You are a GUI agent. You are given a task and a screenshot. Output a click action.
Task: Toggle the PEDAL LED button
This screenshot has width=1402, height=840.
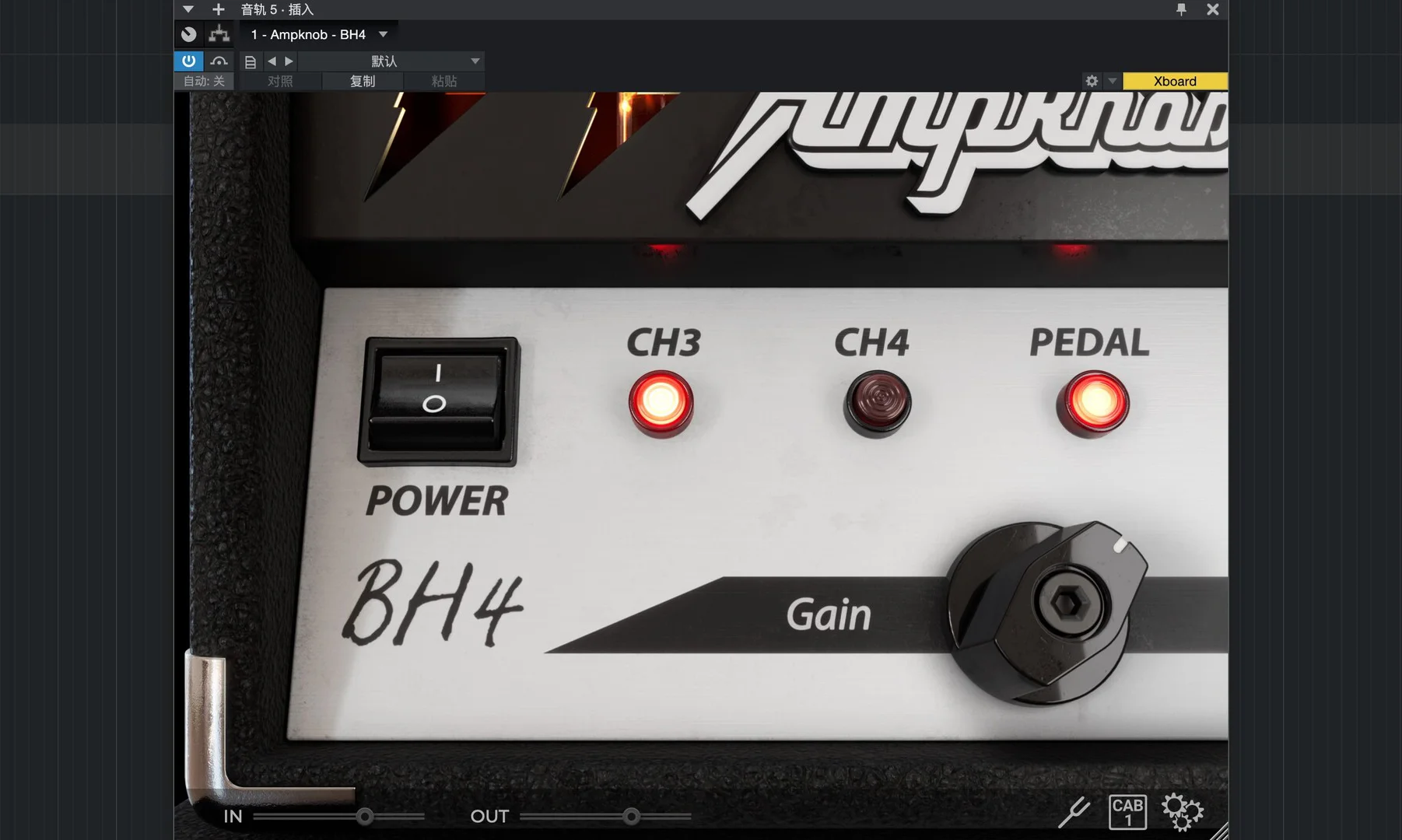[1092, 402]
